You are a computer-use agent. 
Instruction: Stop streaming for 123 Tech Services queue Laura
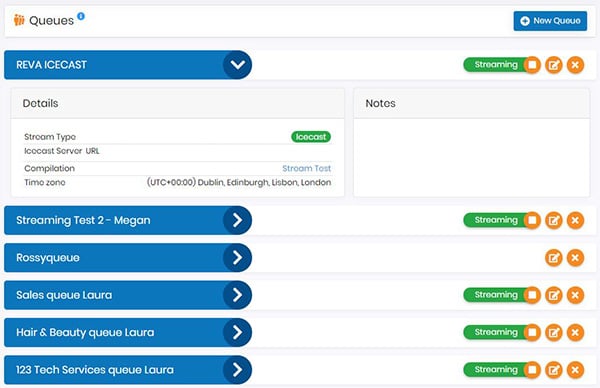(532, 370)
